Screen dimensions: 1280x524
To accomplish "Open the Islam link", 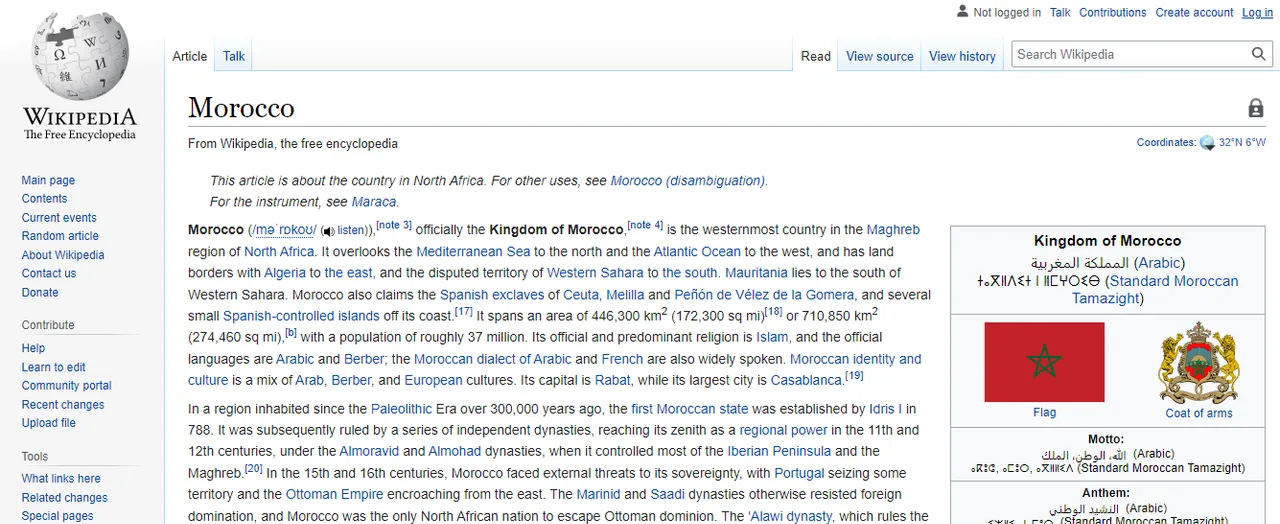I will [x=772, y=338].
